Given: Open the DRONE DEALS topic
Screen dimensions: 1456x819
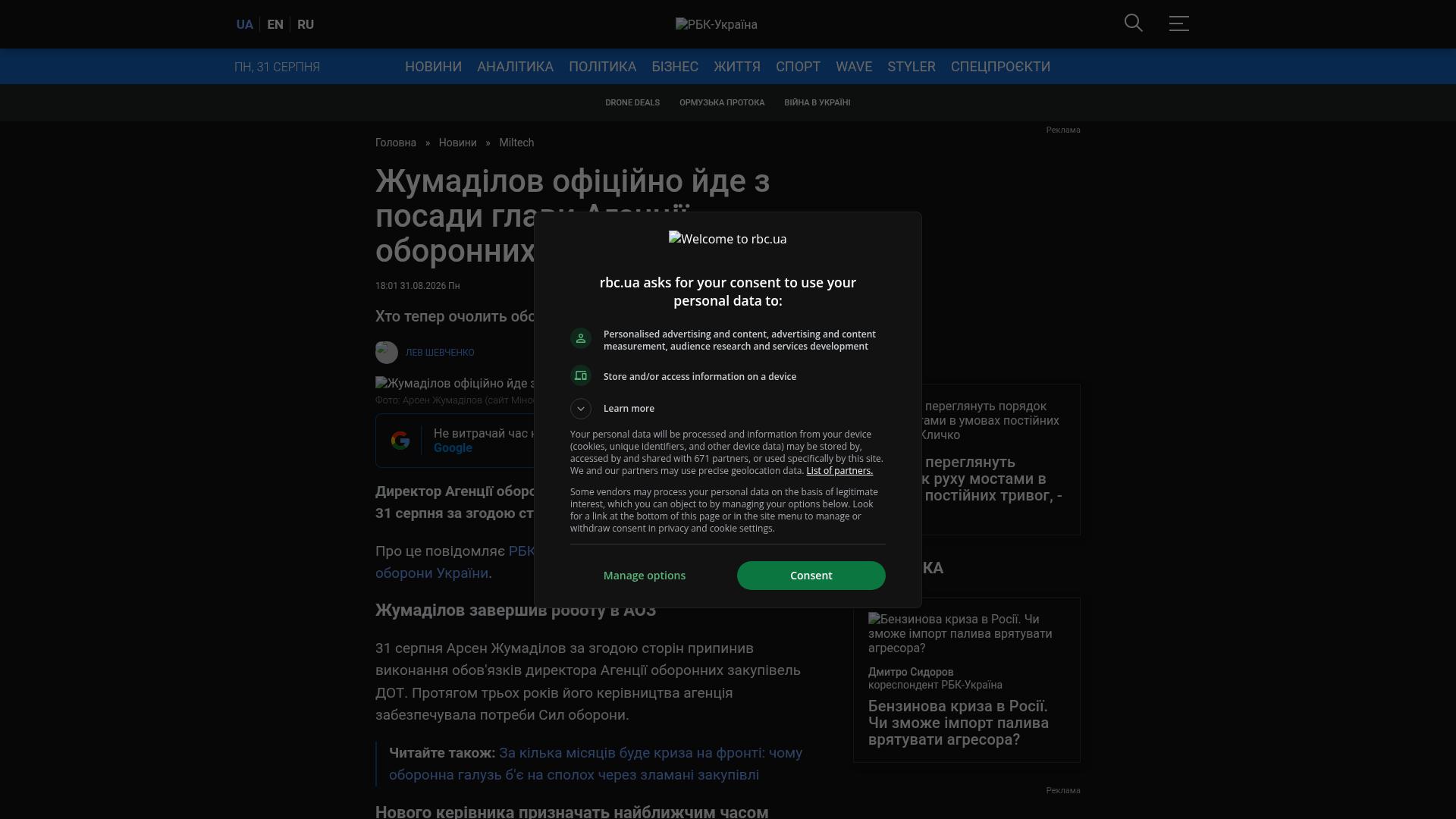Looking at the screenshot, I should click(x=632, y=102).
